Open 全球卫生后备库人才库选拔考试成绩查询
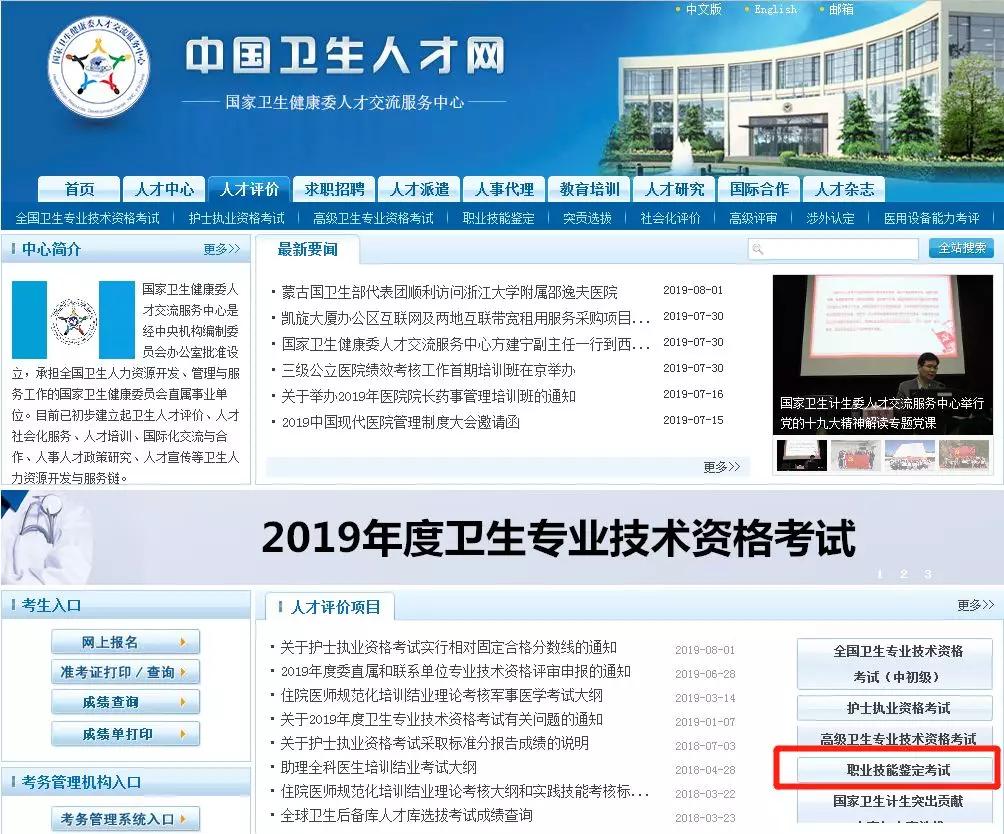1004x834 pixels. [406, 815]
